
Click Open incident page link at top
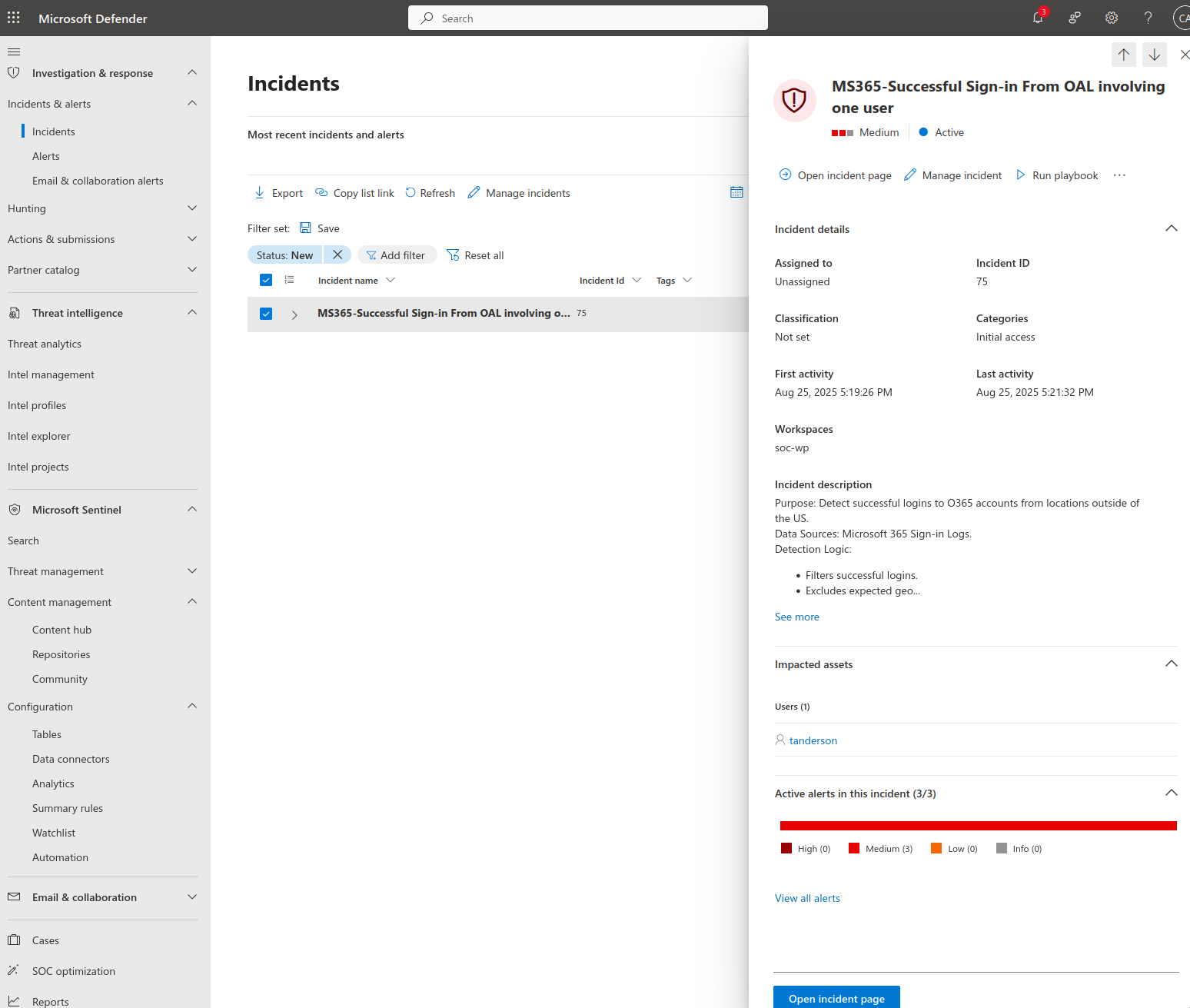pyautogui.click(x=836, y=175)
